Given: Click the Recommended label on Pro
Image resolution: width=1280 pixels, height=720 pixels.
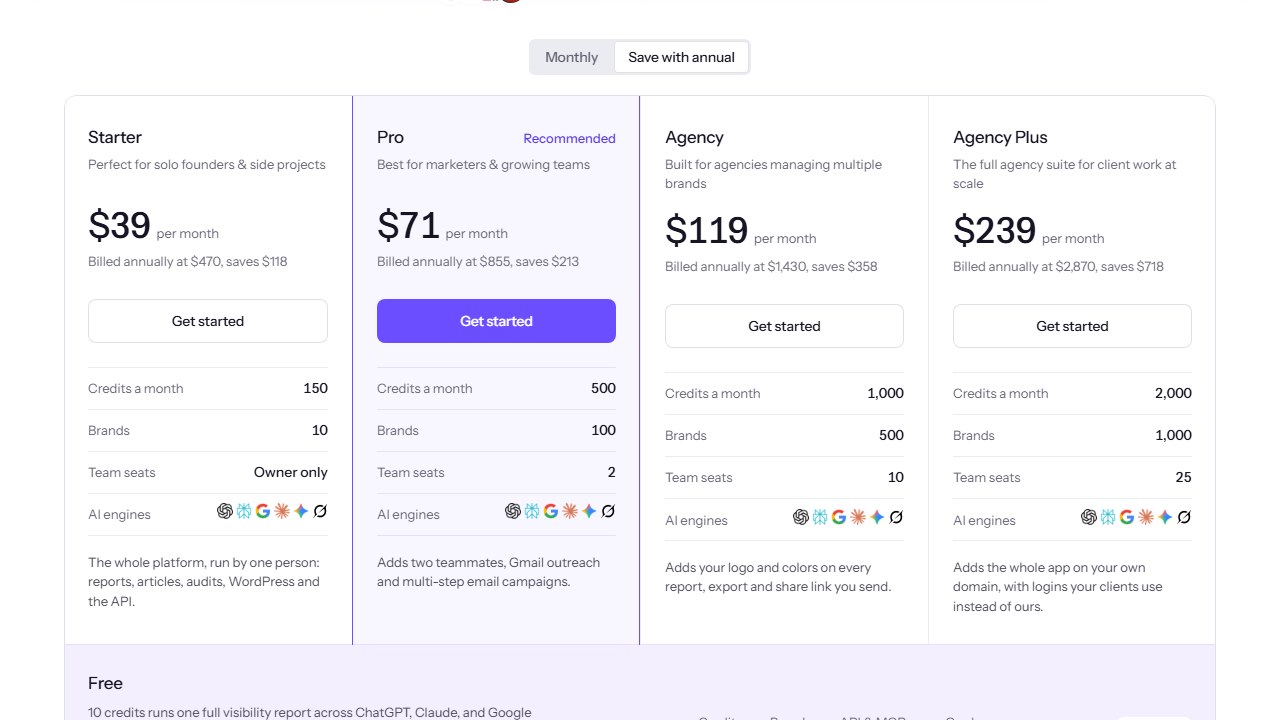Looking at the screenshot, I should (569, 138).
